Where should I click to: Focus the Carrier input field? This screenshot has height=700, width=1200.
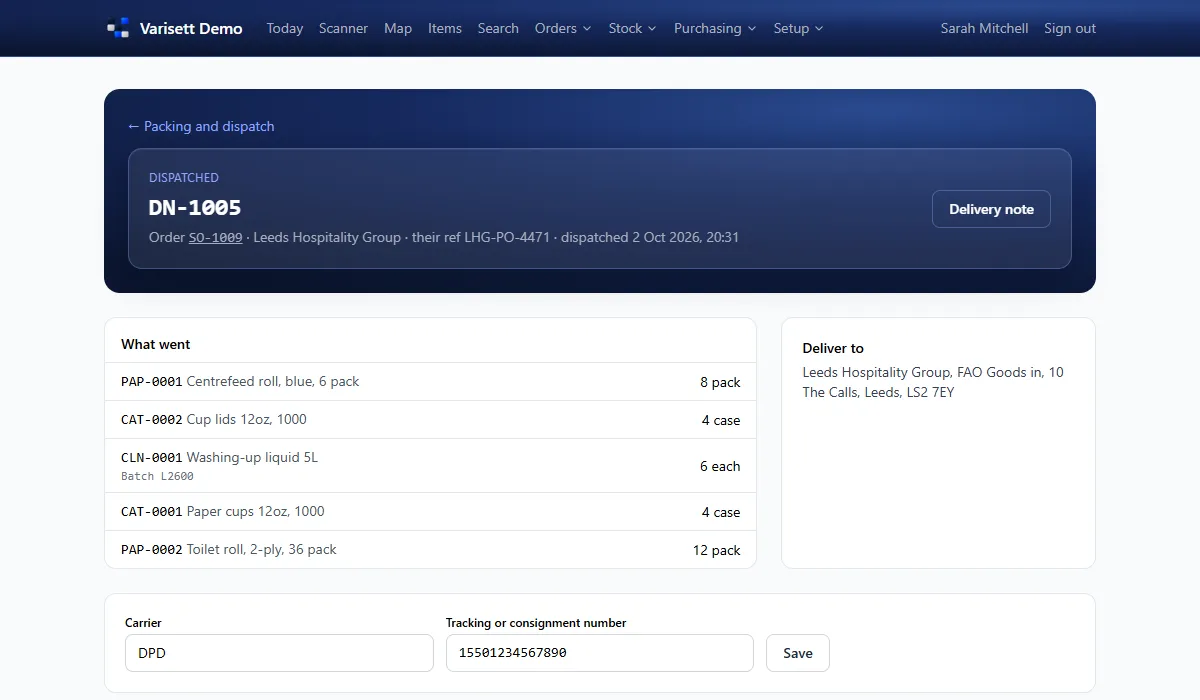click(x=279, y=653)
